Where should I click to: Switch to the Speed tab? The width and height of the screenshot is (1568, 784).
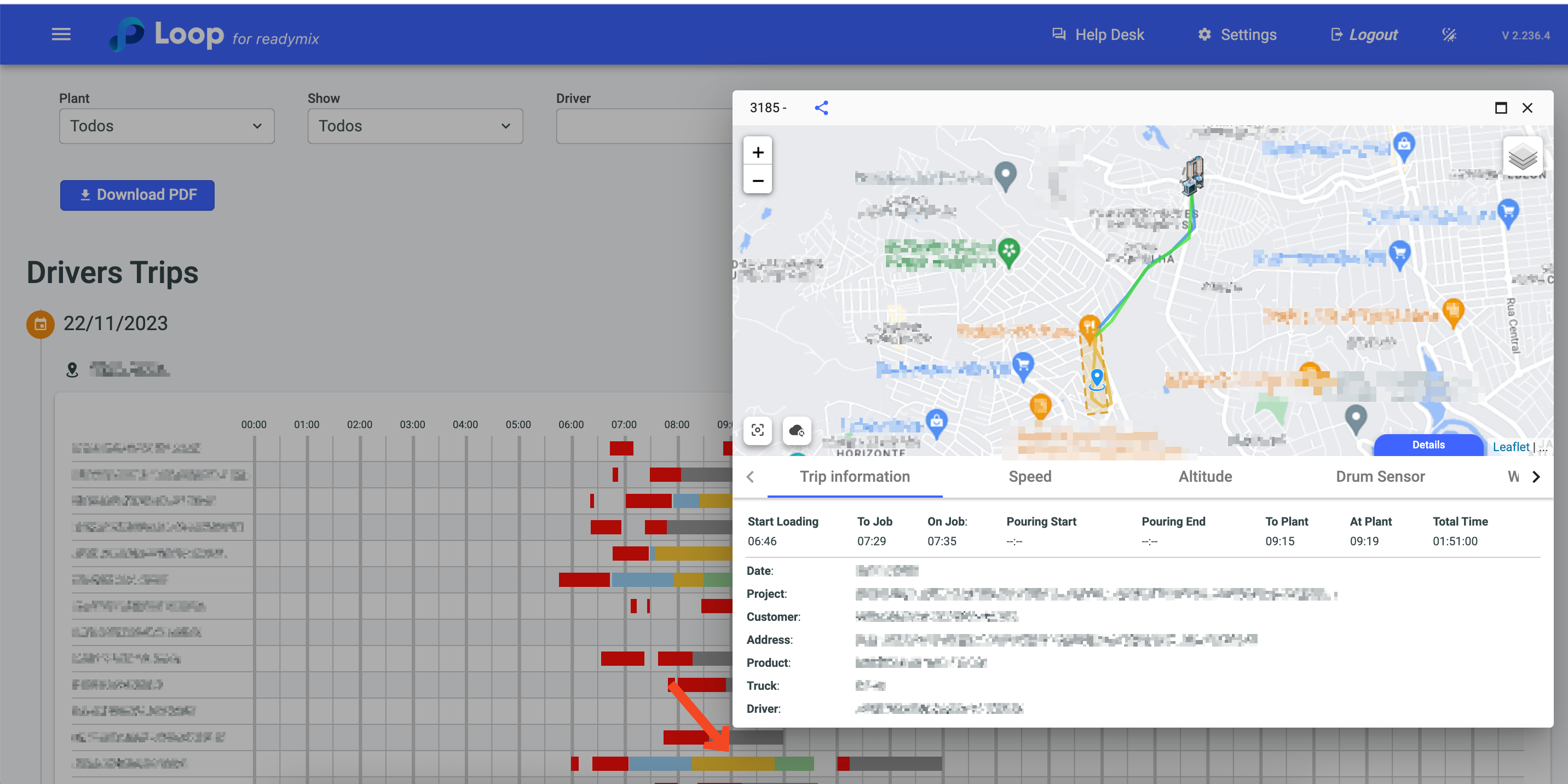click(x=1029, y=477)
